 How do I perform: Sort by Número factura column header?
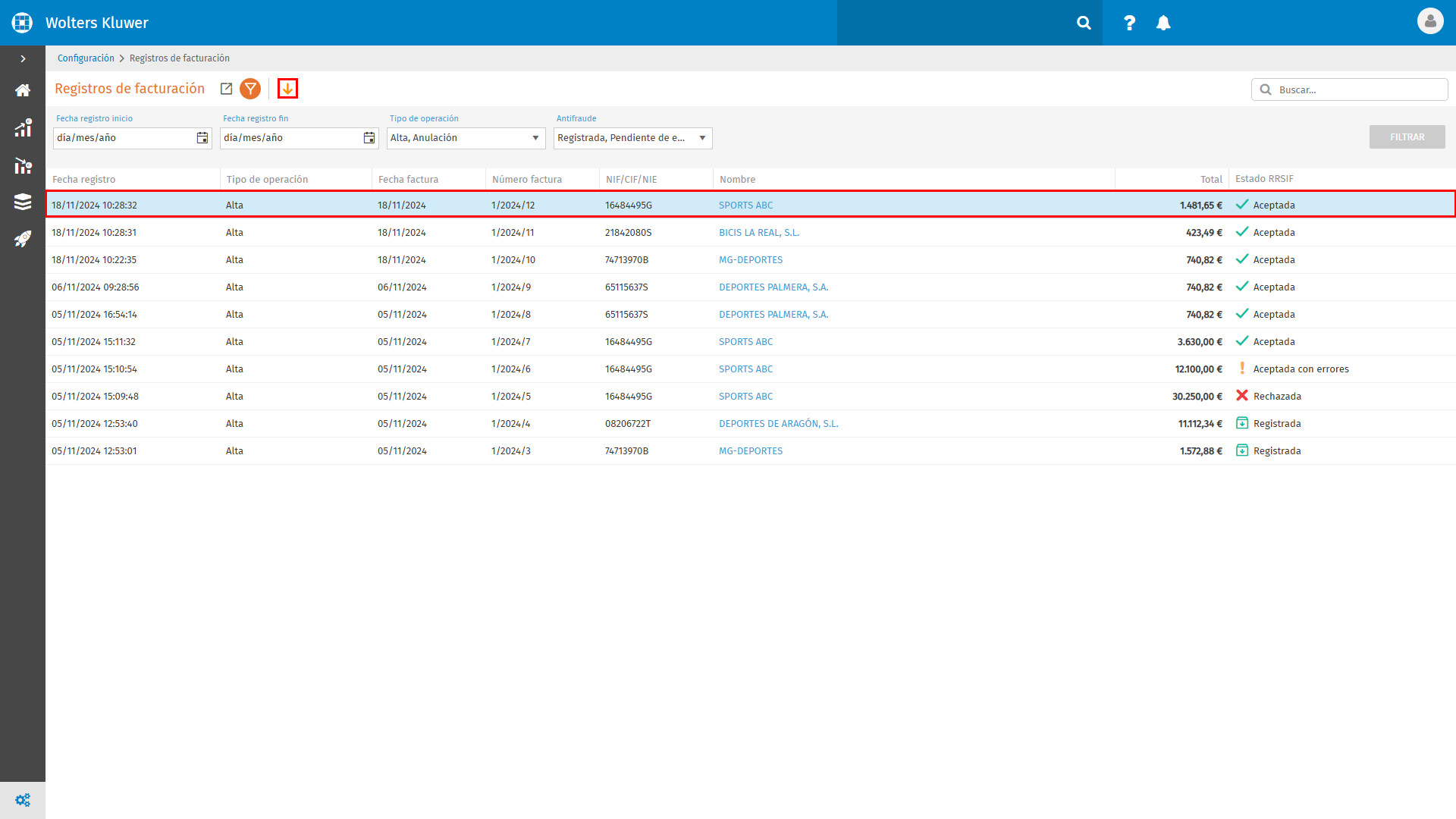[x=527, y=180]
